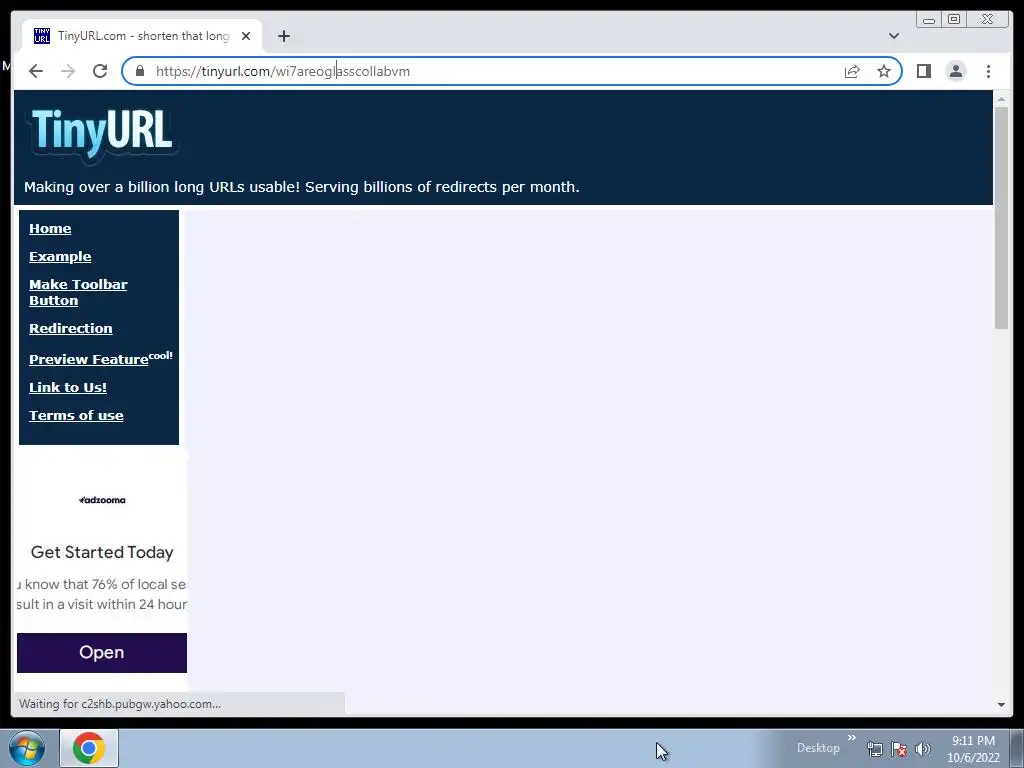Open the Preview Feature link
Viewport: 1024px width, 768px height.
89,359
